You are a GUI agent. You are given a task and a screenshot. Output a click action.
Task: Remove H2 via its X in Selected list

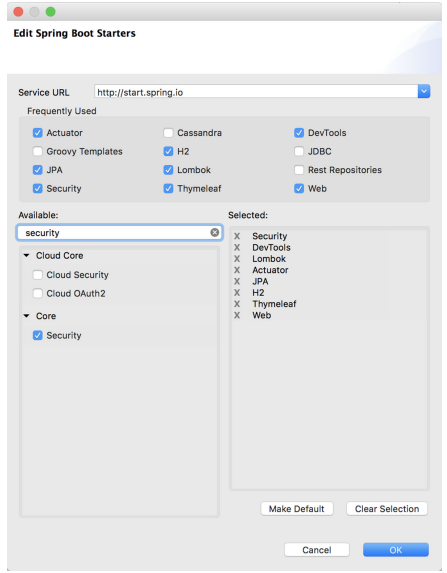coord(237,293)
